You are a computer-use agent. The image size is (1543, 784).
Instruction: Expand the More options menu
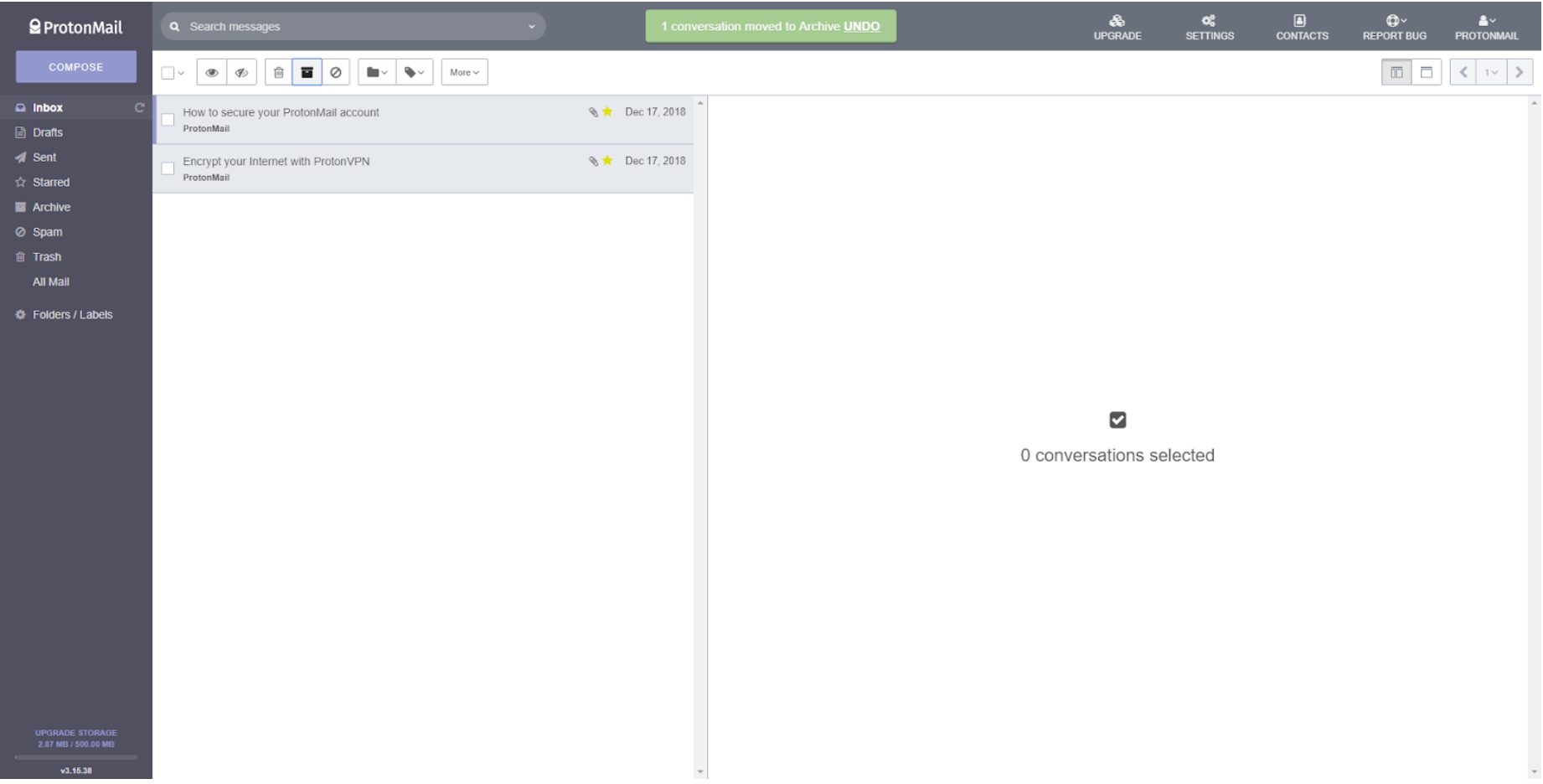[x=464, y=72]
